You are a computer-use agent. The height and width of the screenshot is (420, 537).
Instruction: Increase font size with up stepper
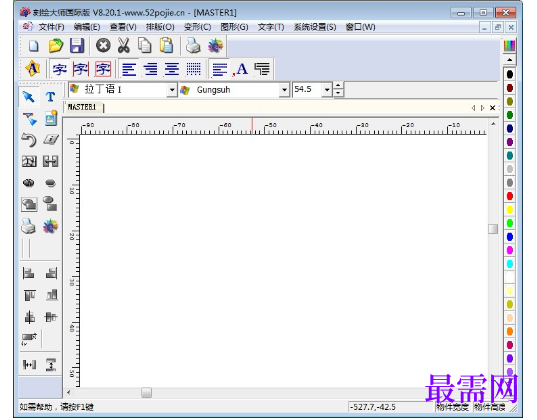coord(338,86)
